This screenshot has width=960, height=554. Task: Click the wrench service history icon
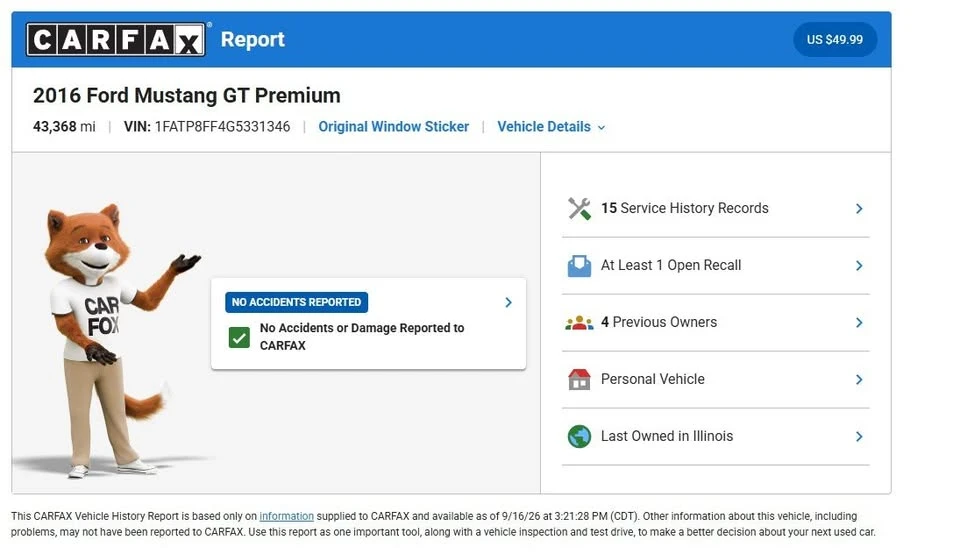coord(579,209)
